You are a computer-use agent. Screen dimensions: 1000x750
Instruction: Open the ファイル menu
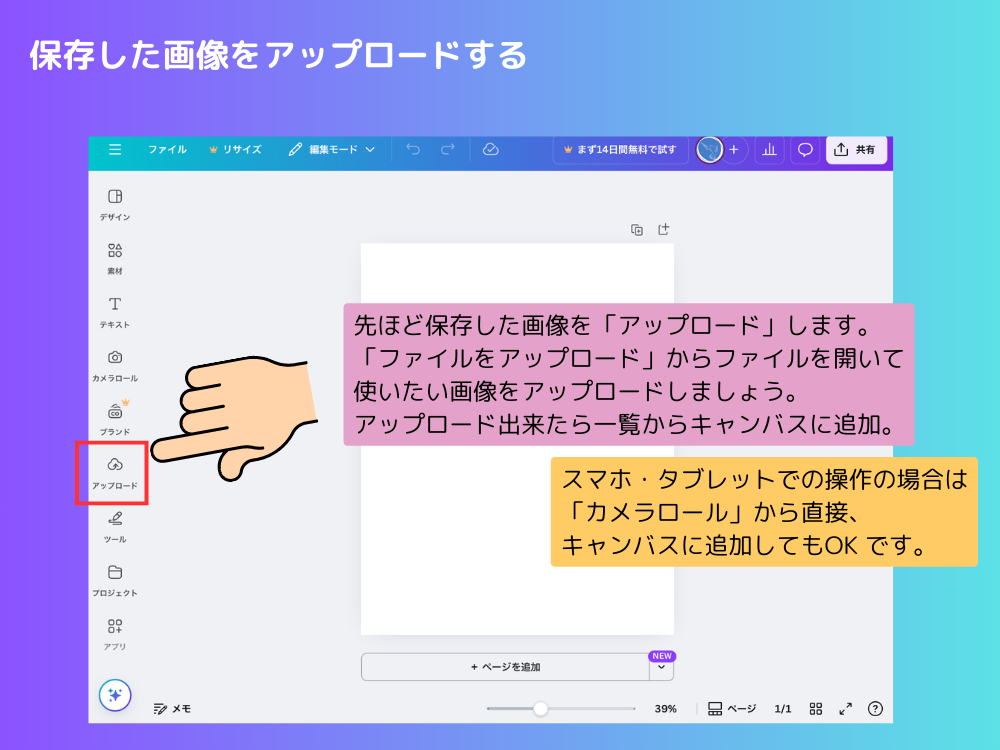168,149
